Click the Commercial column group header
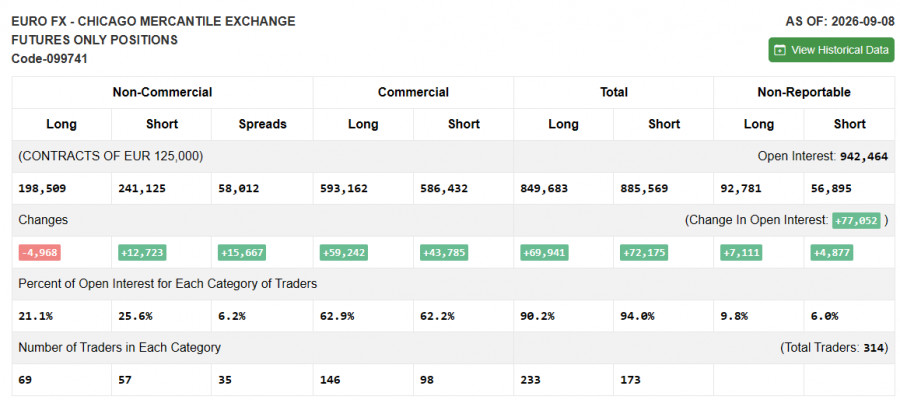Viewport: 900px width, 400px height. coord(413,92)
